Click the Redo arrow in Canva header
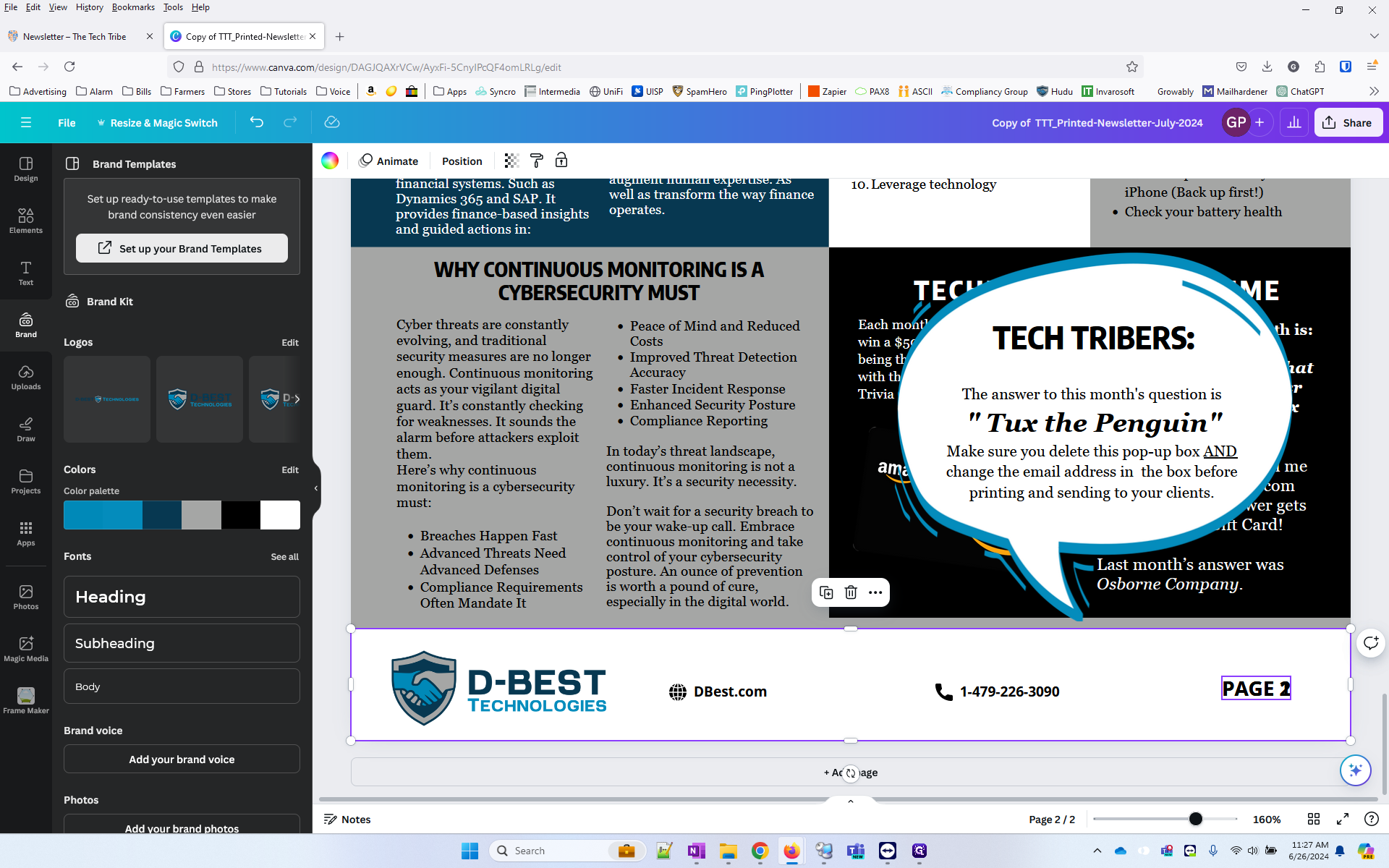The image size is (1389, 868). (290, 122)
